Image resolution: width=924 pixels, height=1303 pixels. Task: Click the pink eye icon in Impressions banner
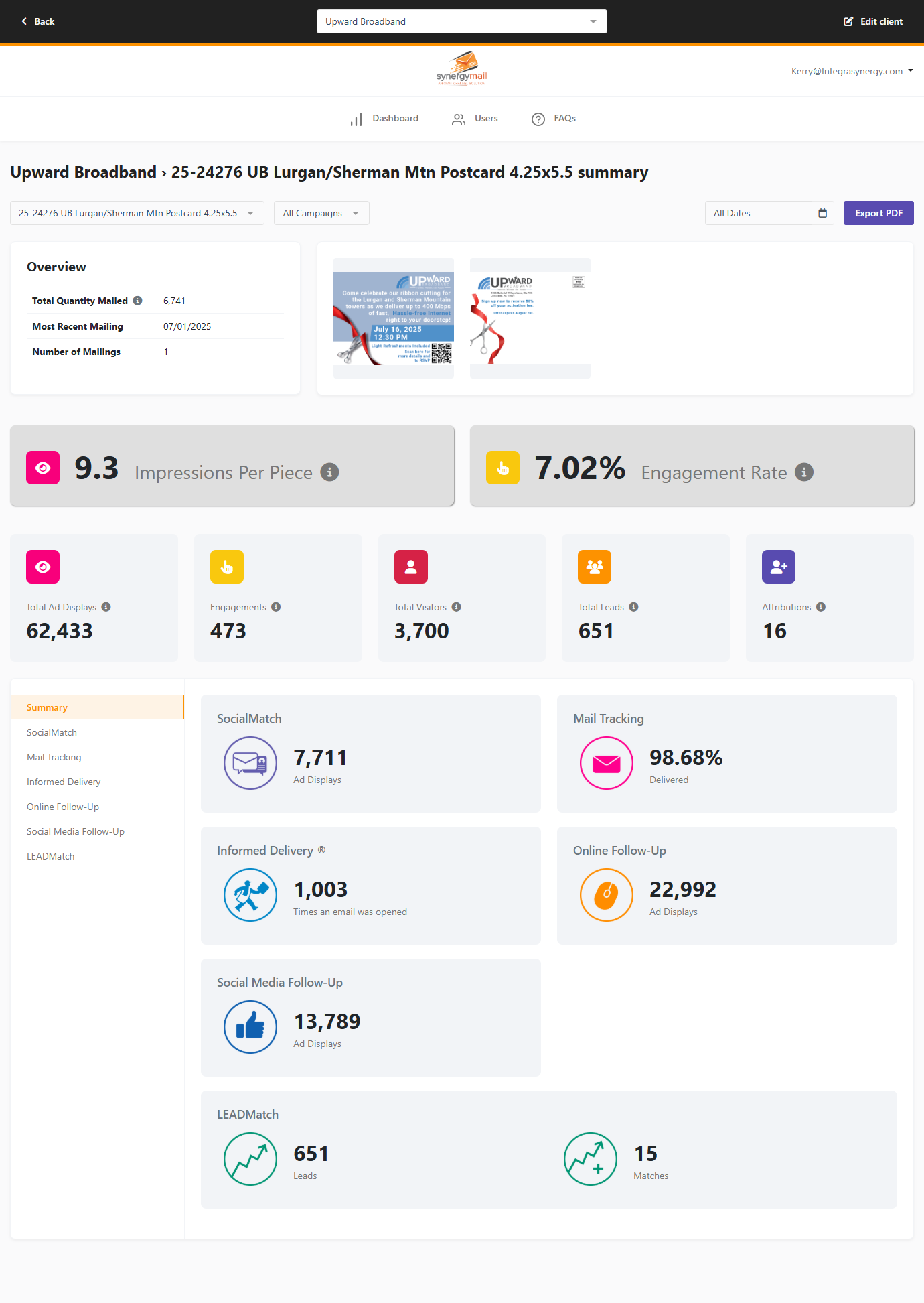tap(43, 468)
